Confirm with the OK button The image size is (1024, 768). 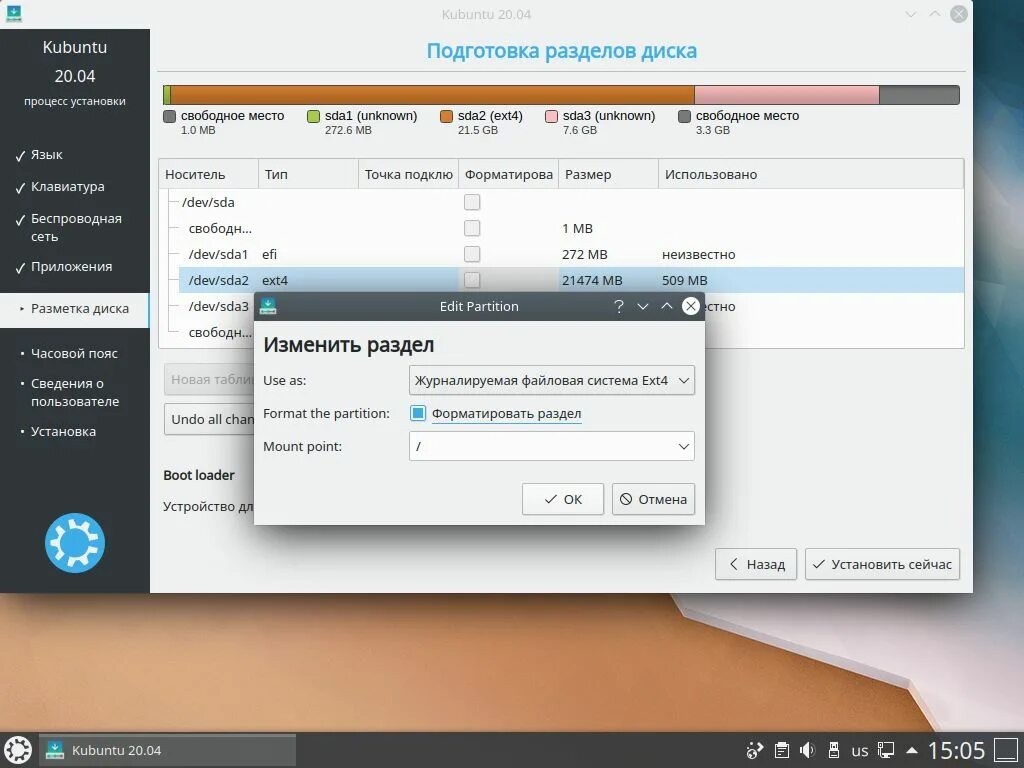563,499
